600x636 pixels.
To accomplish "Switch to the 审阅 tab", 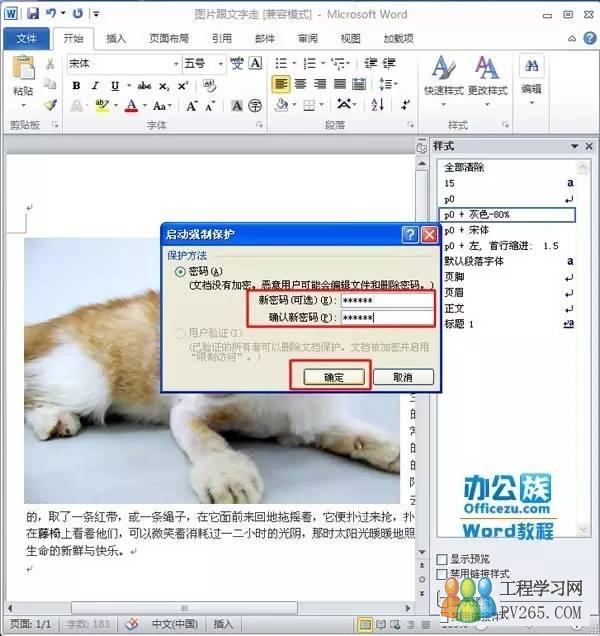I will coord(308,39).
